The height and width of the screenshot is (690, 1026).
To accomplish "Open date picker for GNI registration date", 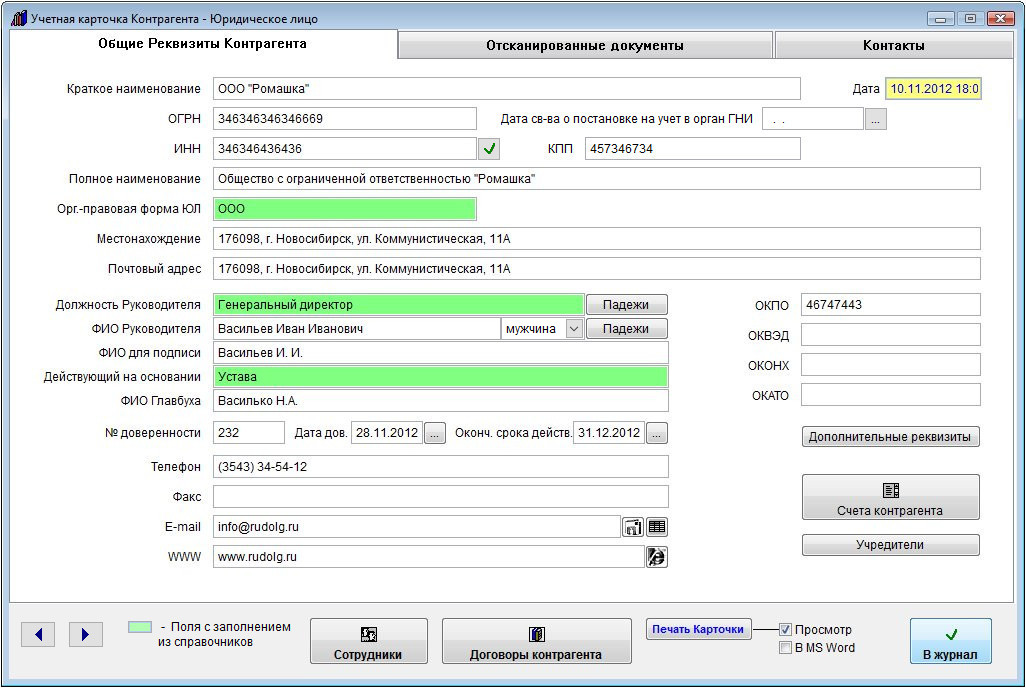I will click(x=876, y=120).
